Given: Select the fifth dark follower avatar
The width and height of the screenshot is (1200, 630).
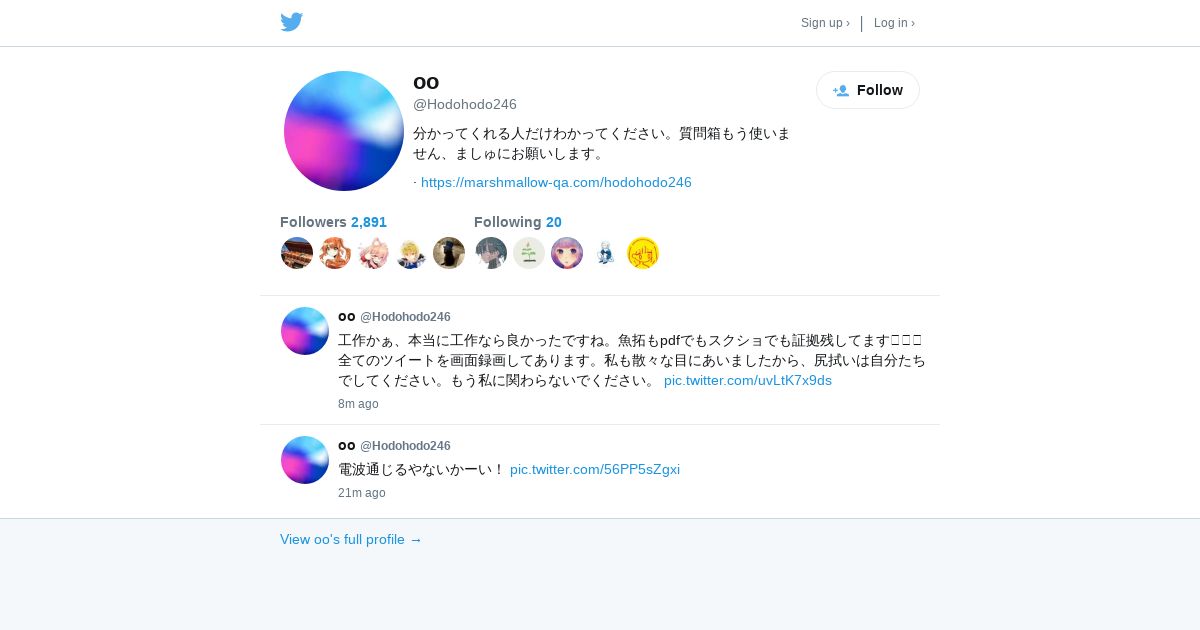Looking at the screenshot, I should point(449,253).
